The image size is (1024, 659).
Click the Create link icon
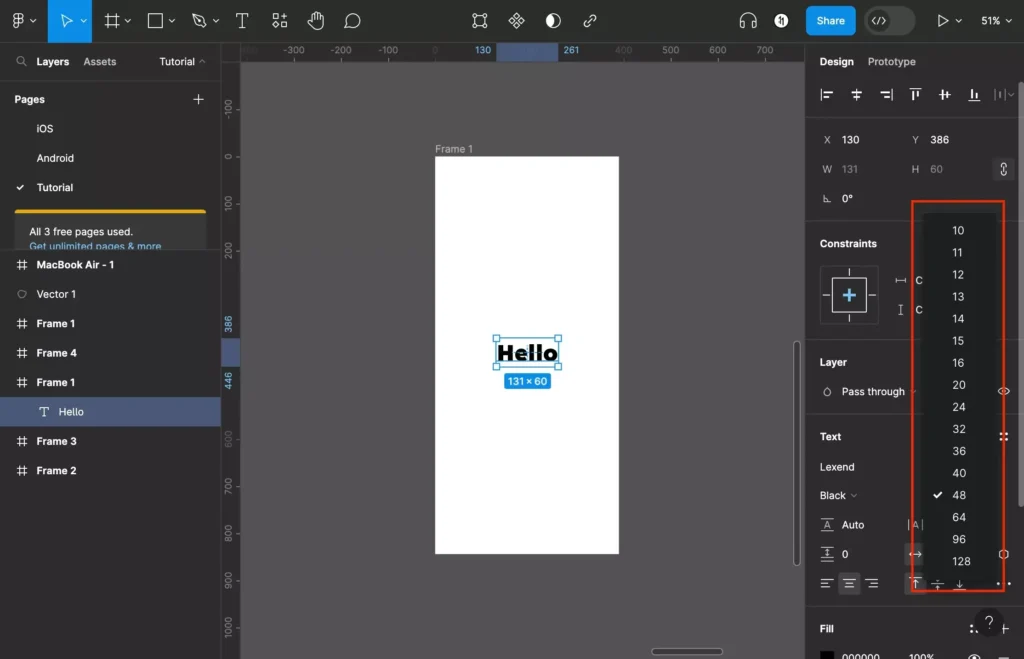[590, 21]
